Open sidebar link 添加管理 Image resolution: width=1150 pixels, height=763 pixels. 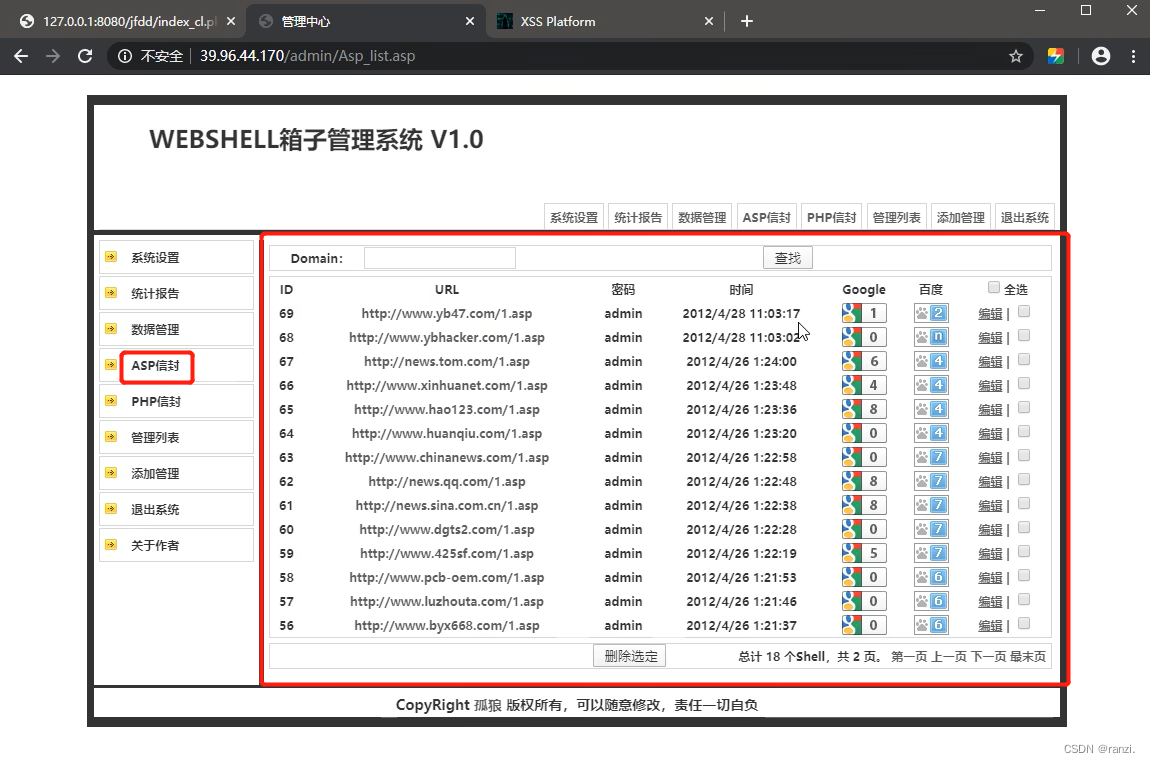(x=155, y=473)
